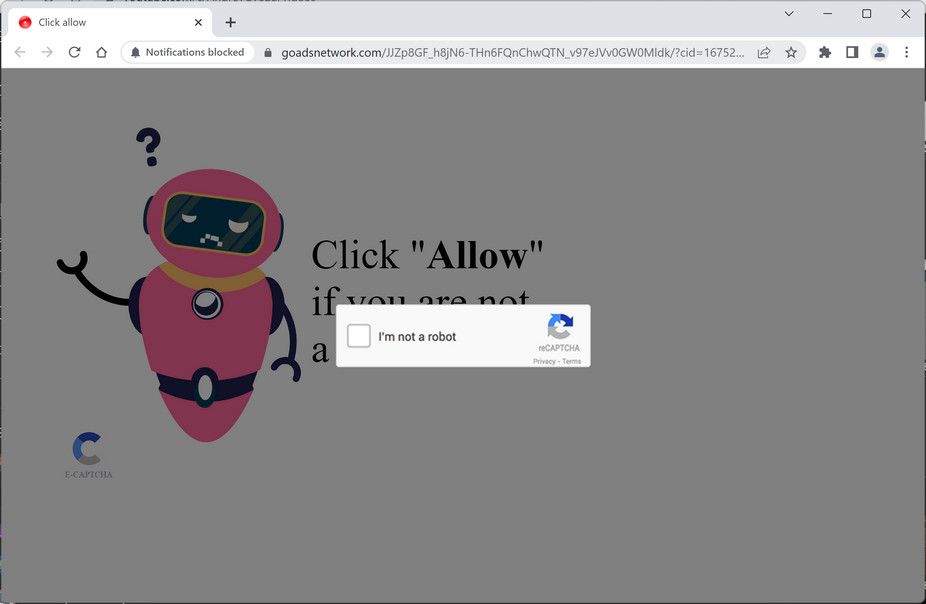The image size is (926, 604).
Task: Toggle the browser side panel
Action: click(852, 53)
